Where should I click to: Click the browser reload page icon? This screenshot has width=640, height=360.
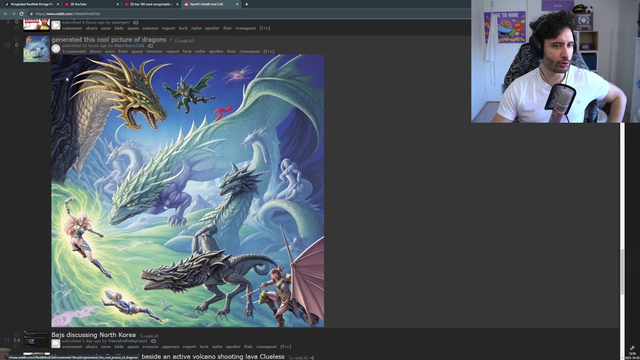coord(21,13)
